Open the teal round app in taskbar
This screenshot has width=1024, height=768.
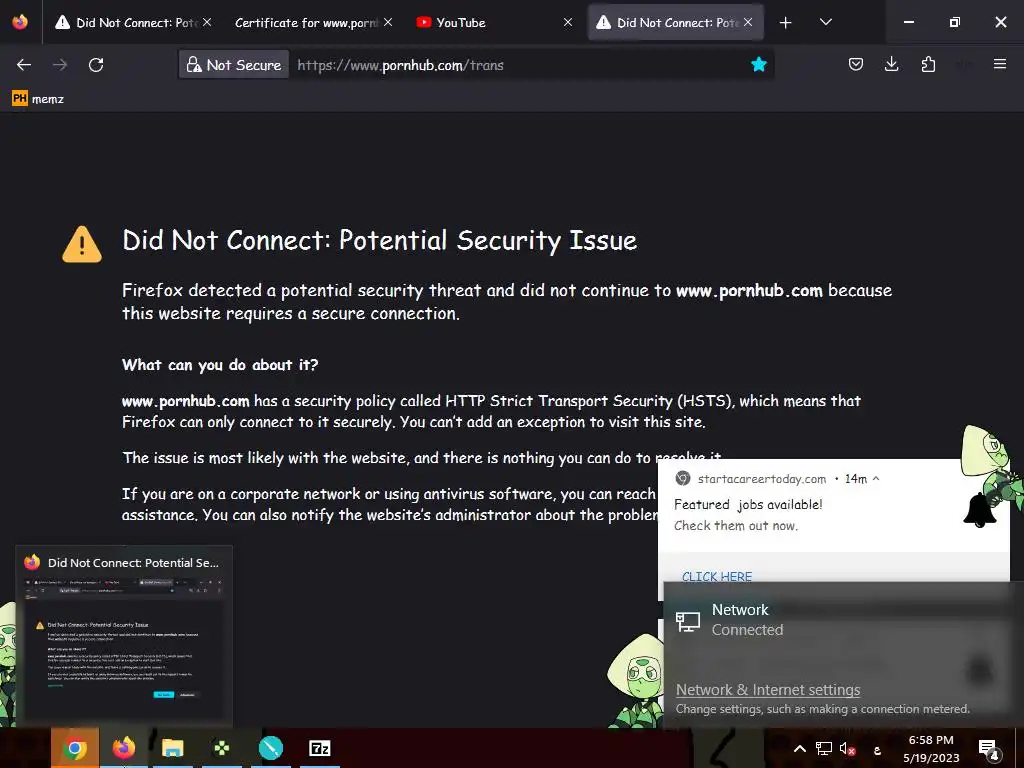[x=270, y=748]
